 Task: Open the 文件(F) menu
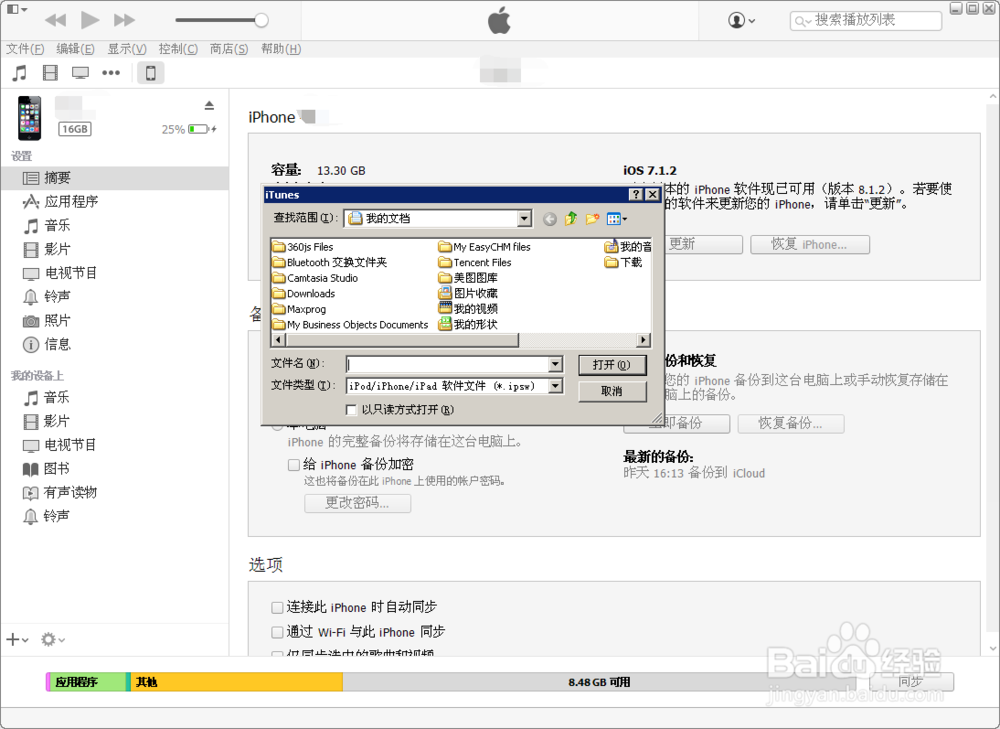point(25,49)
